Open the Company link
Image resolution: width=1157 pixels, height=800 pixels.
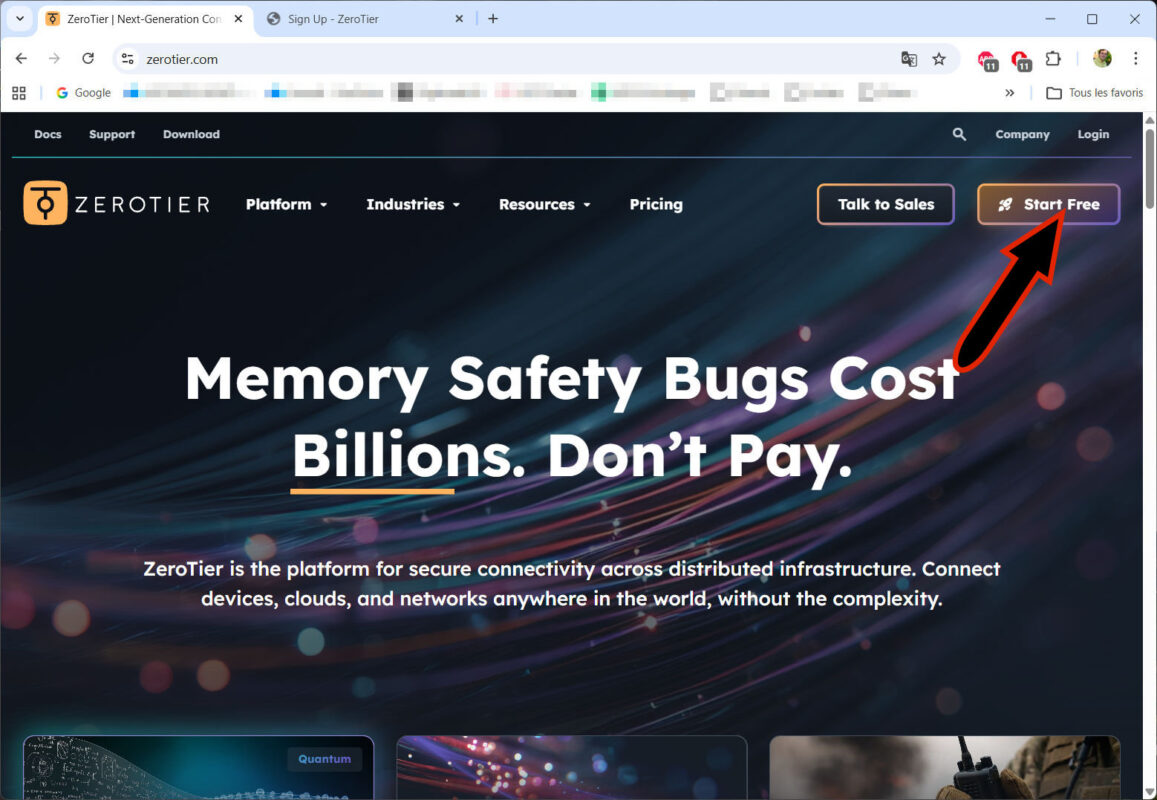pos(1022,134)
